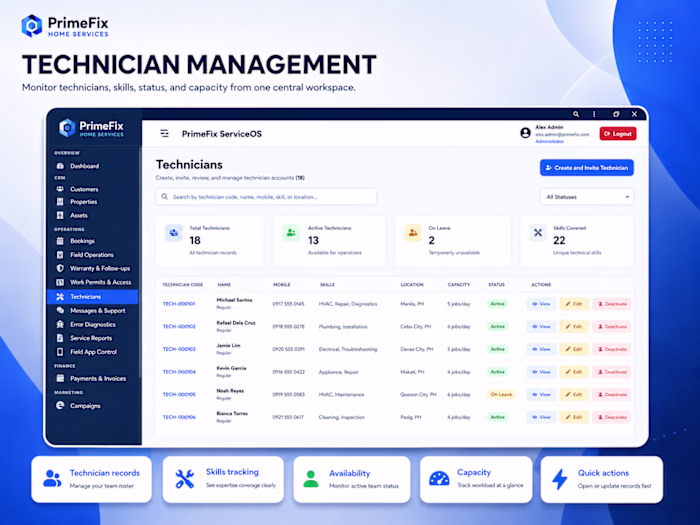
Task: Click Create and Invite Technician
Action: pos(587,168)
